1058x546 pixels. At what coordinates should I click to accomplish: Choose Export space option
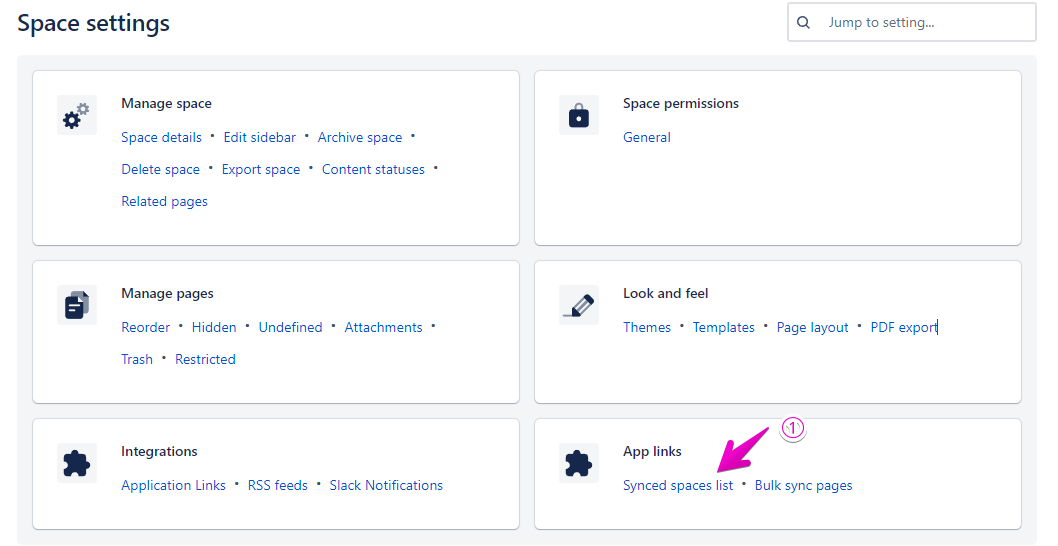click(261, 170)
